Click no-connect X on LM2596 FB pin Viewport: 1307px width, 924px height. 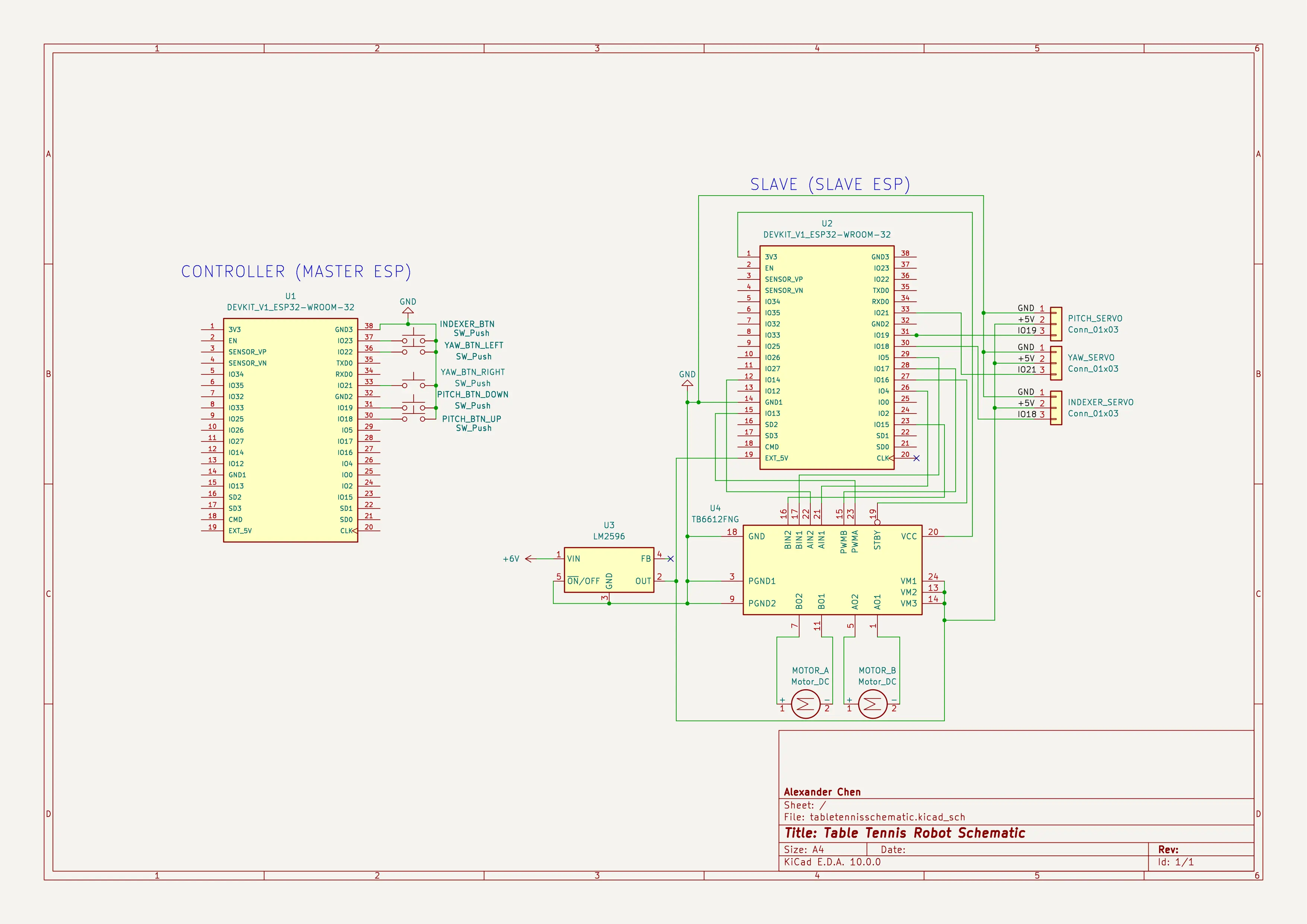click(x=671, y=559)
